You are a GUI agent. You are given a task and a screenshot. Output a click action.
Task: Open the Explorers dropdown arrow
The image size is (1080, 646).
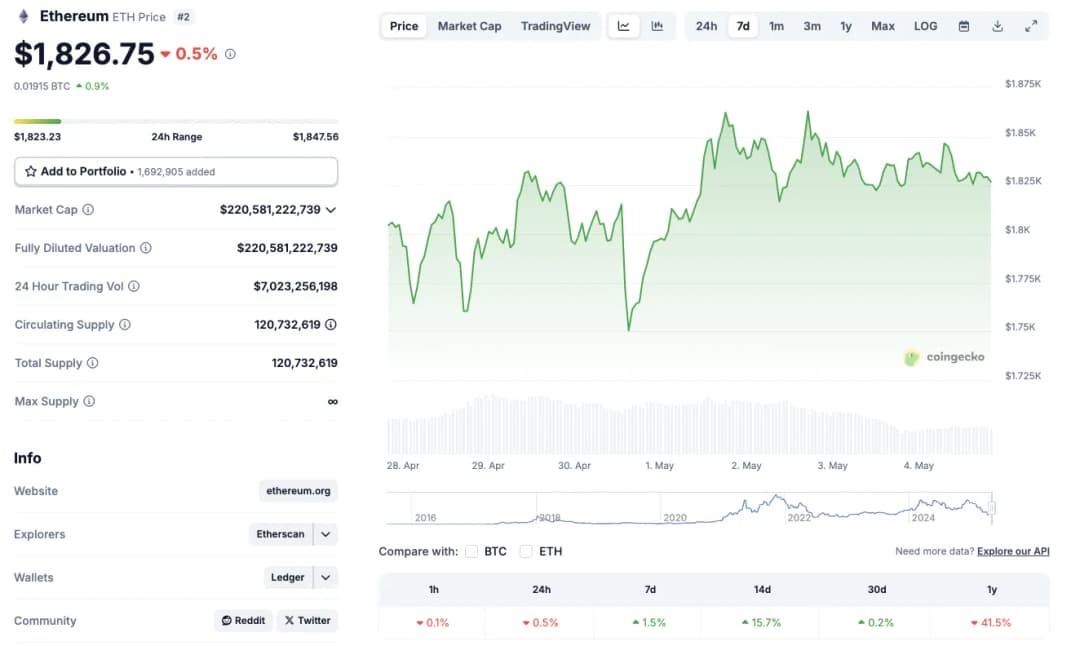[x=325, y=534]
